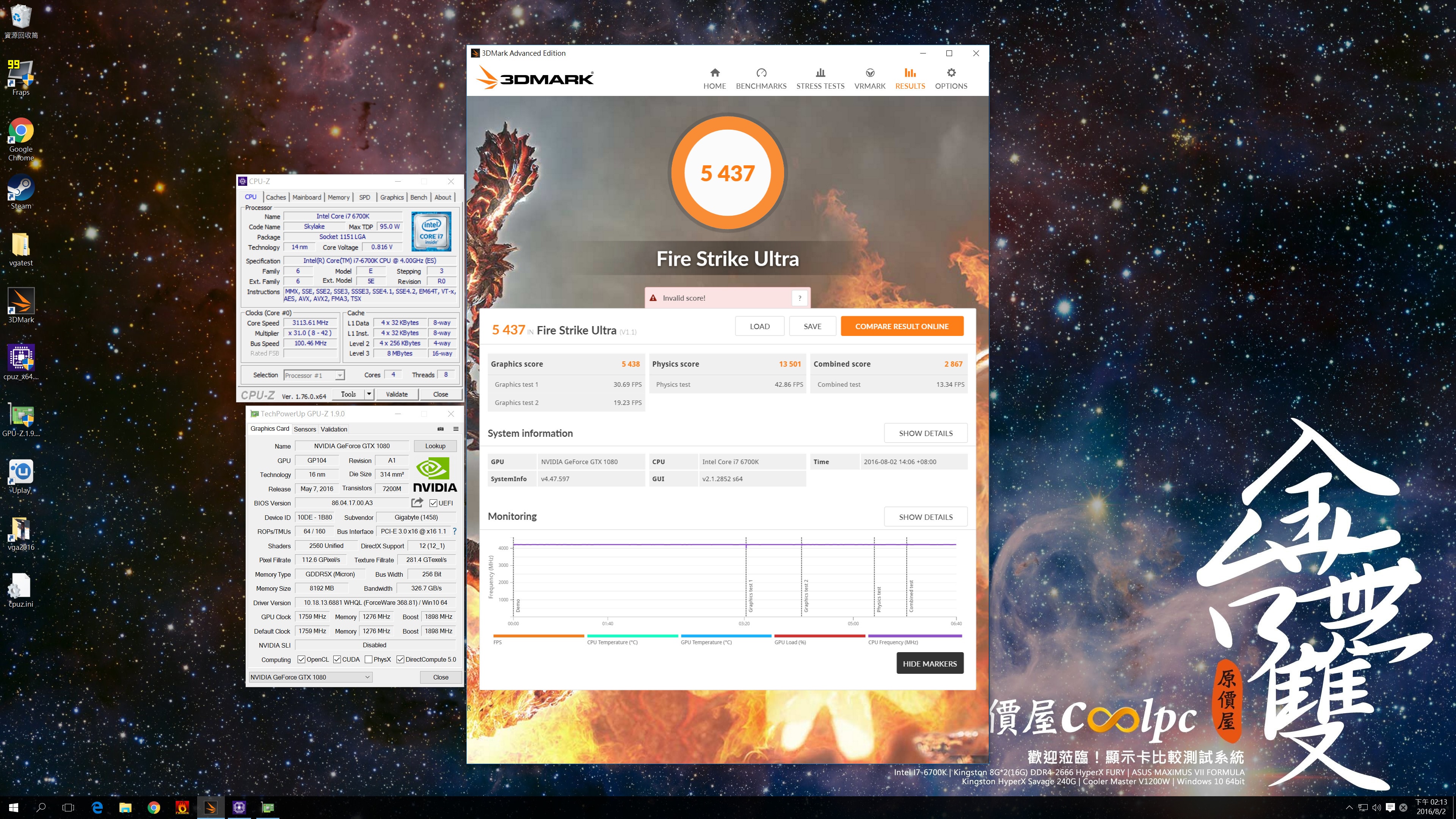Viewport: 1456px width, 819px height.
Task: Open Task View on the taskbar
Action: (x=68, y=808)
